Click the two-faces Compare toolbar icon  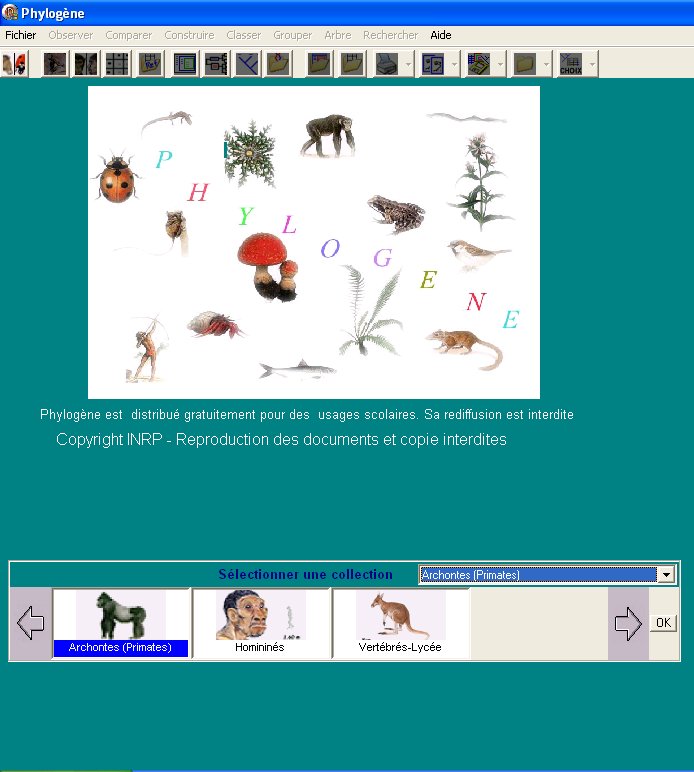tap(86, 64)
